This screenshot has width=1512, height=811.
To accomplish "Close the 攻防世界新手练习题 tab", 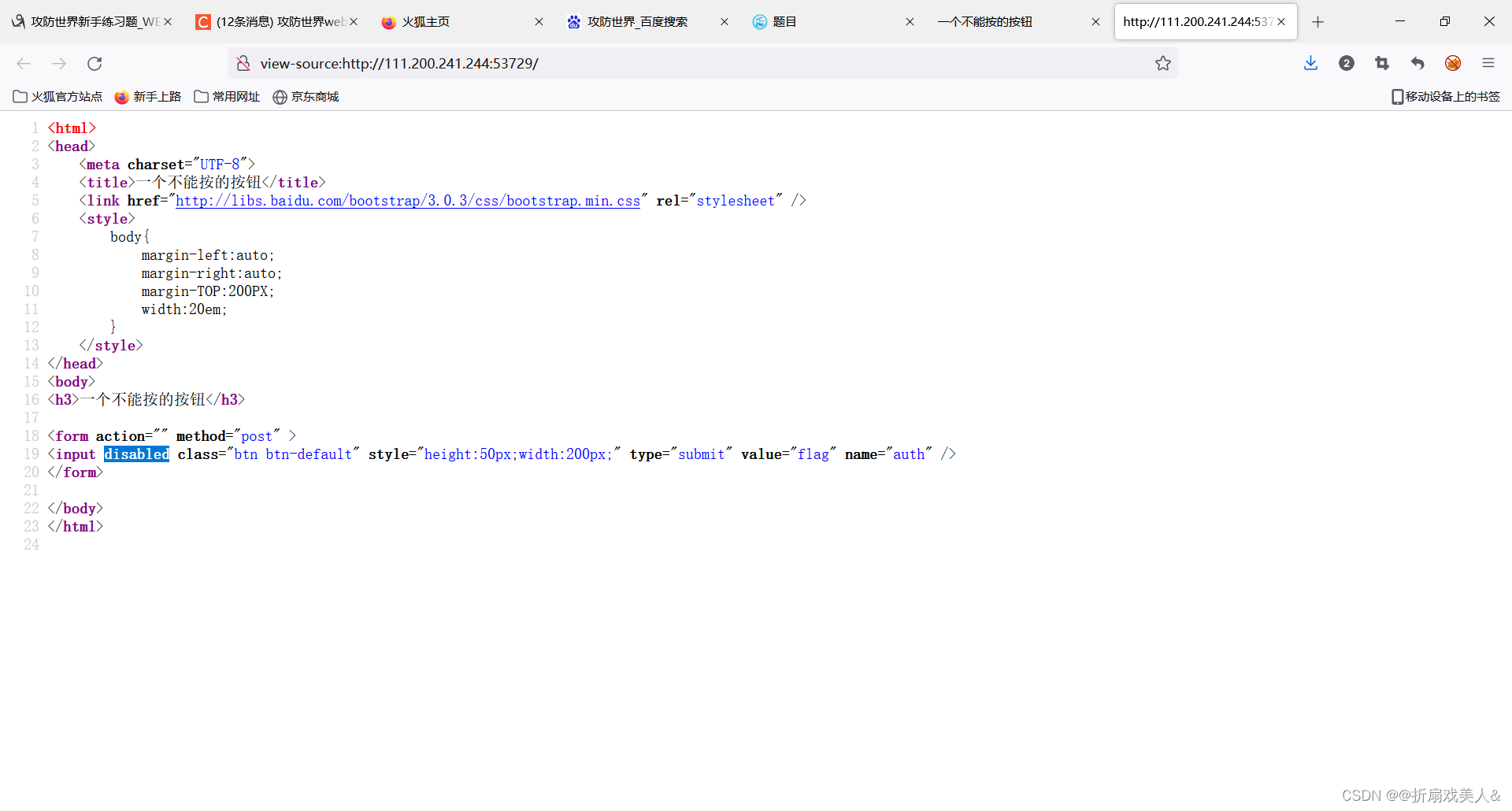I will click(x=168, y=22).
